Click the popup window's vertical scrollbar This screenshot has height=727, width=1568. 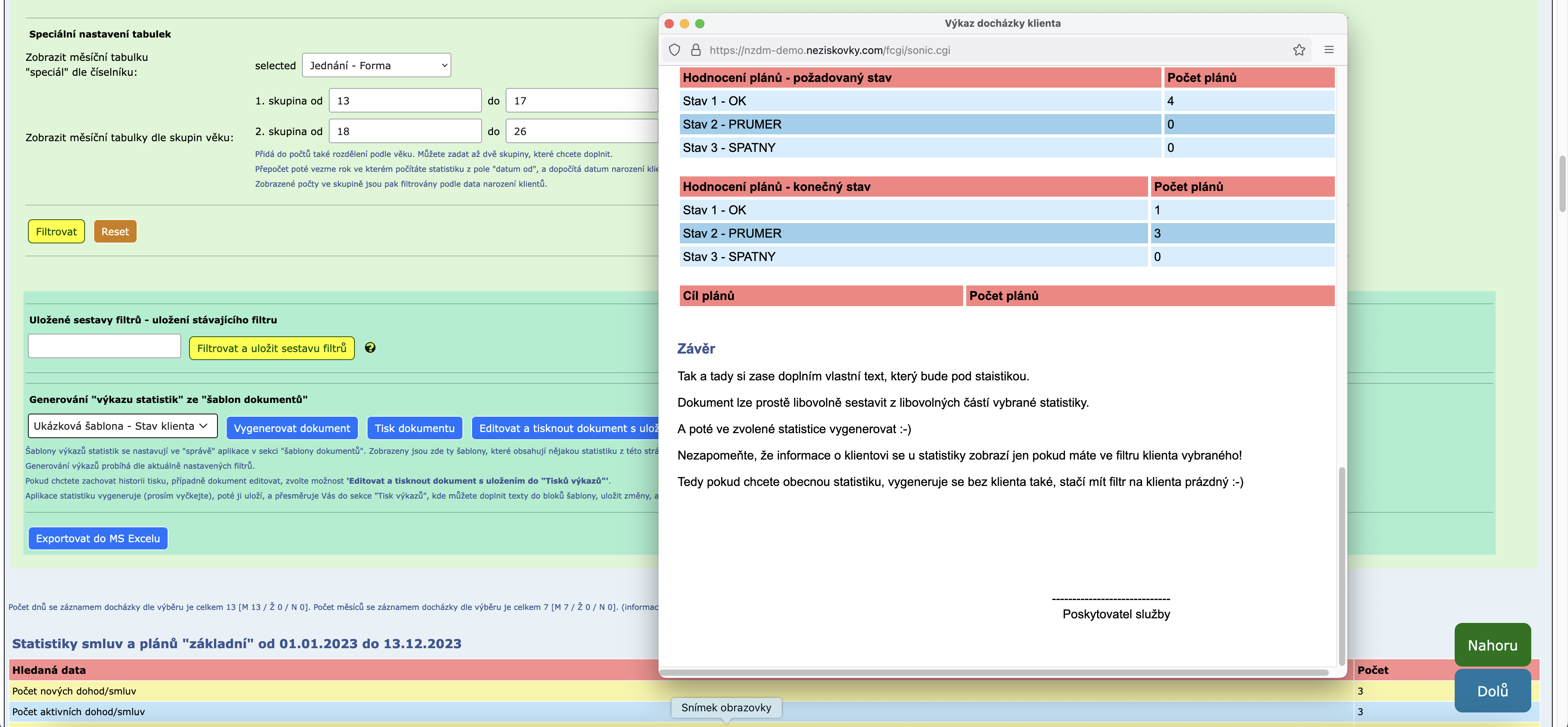pos(1341,566)
